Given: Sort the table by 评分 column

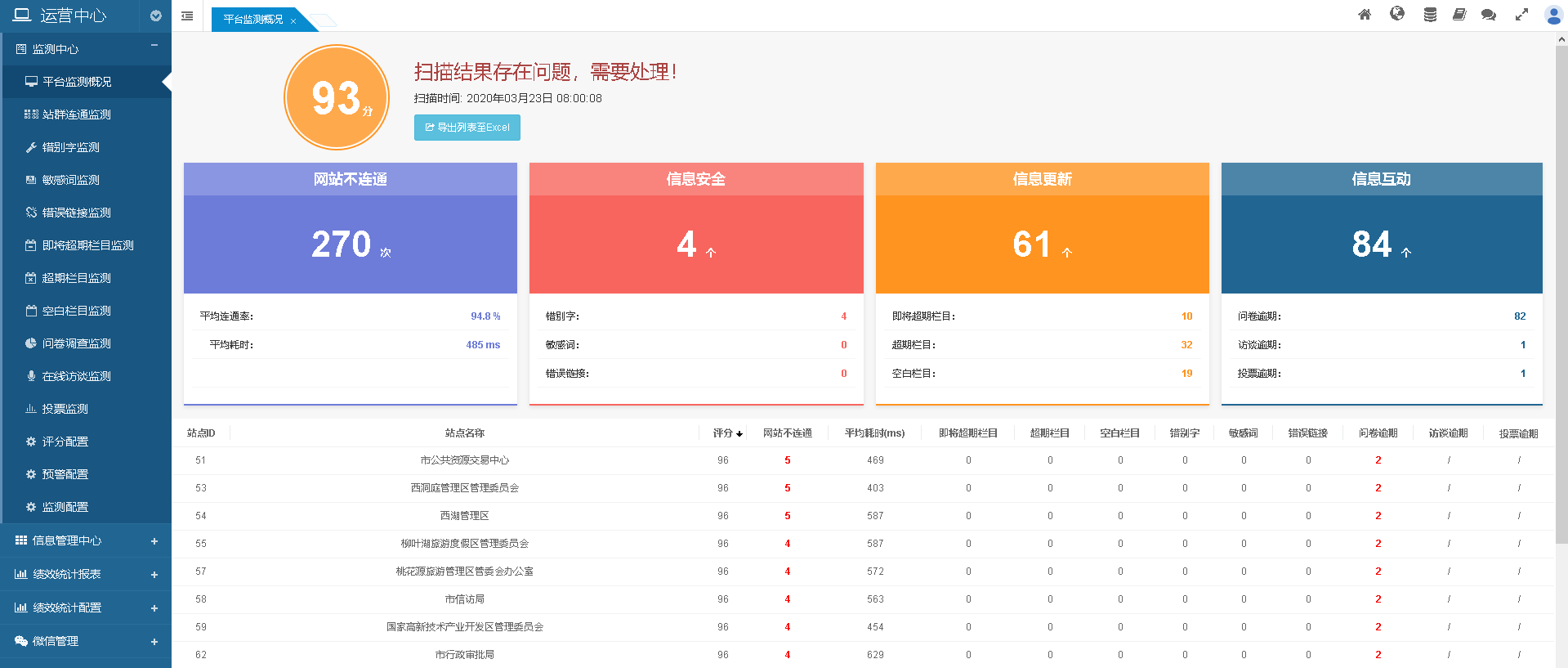Looking at the screenshot, I should click(x=726, y=433).
